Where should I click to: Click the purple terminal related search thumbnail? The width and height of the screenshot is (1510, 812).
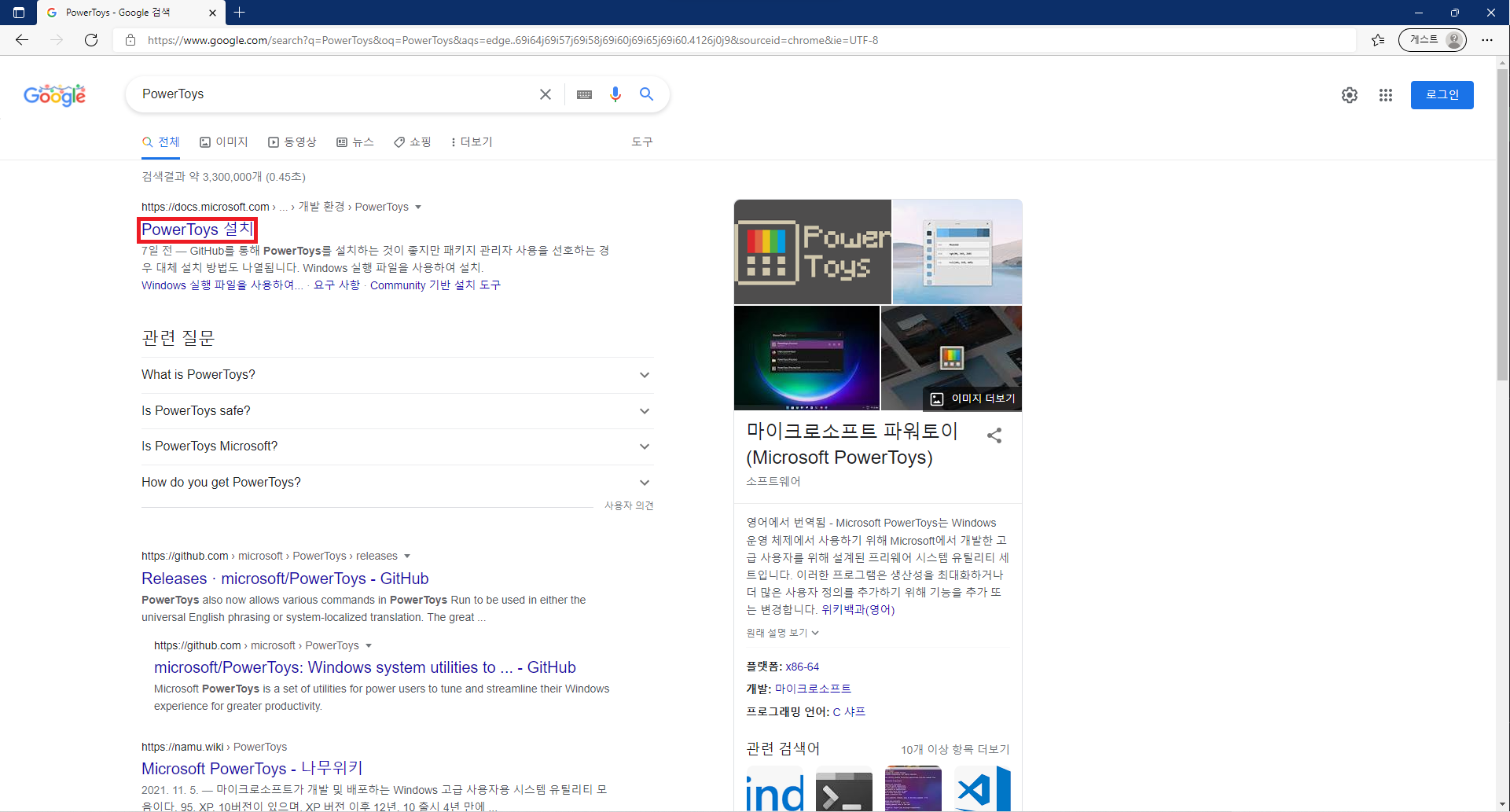tap(913, 789)
